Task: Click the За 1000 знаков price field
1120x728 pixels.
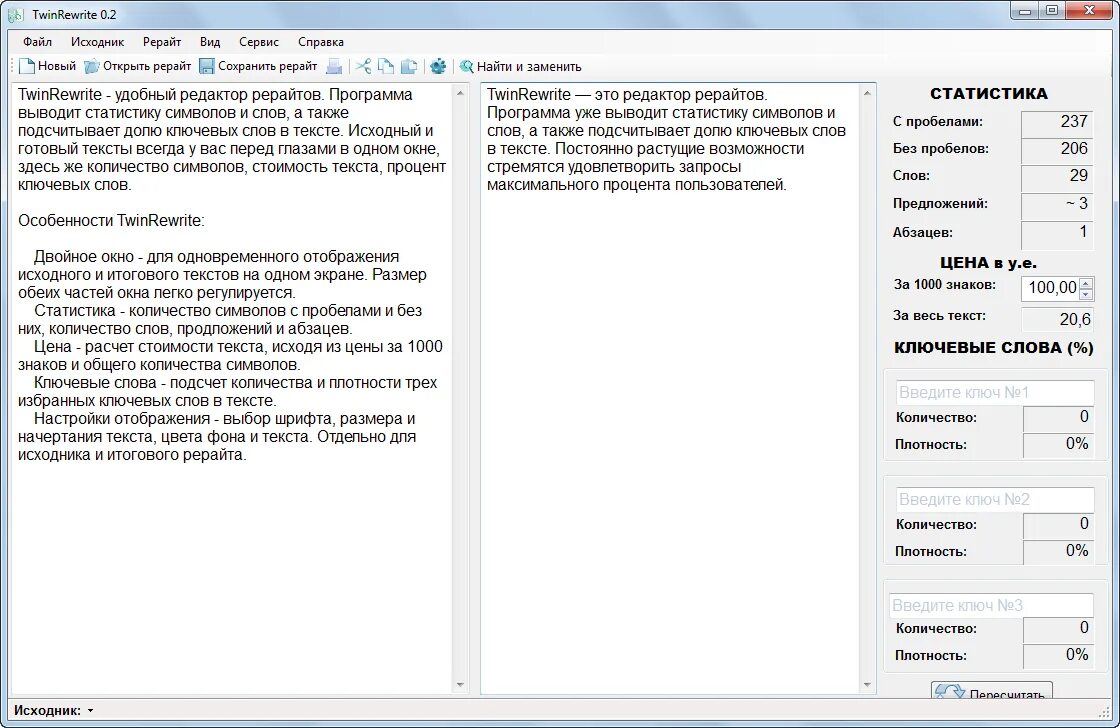Action: coord(1050,288)
